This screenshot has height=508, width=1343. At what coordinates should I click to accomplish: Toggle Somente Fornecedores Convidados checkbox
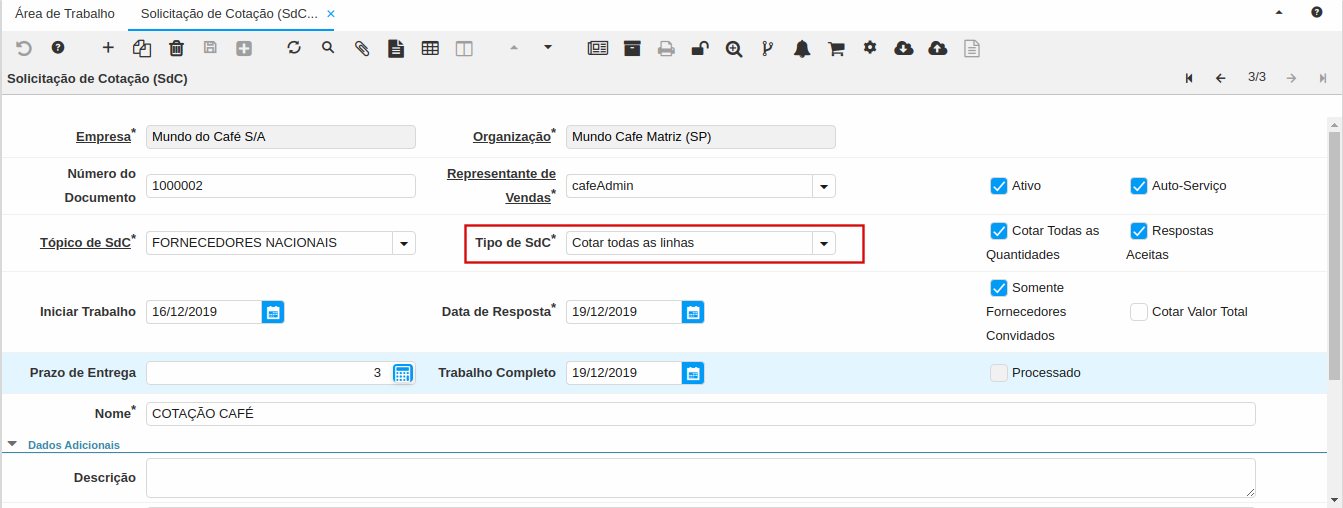point(998,287)
